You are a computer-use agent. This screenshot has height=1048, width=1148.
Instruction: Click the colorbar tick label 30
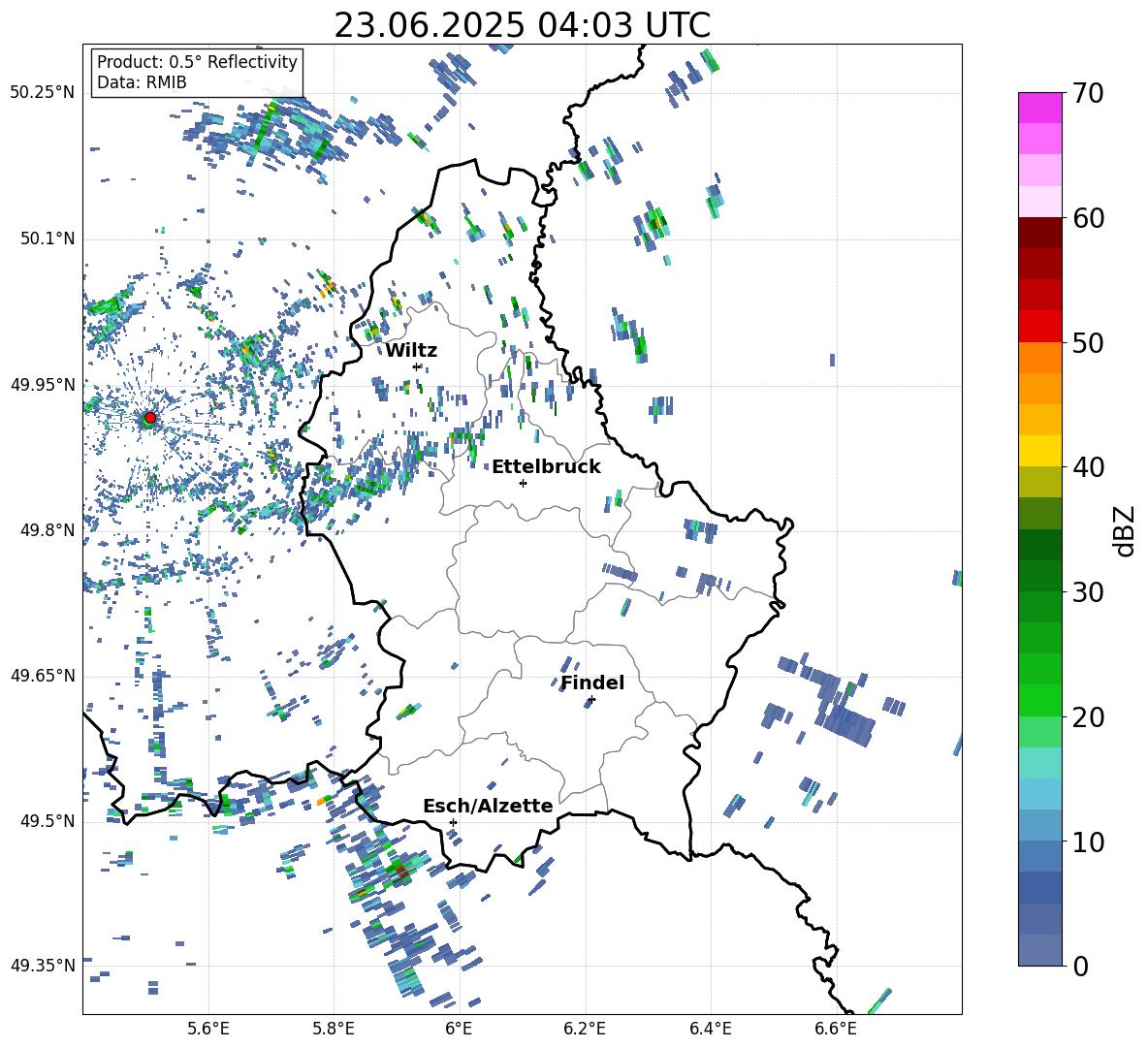(1088, 592)
